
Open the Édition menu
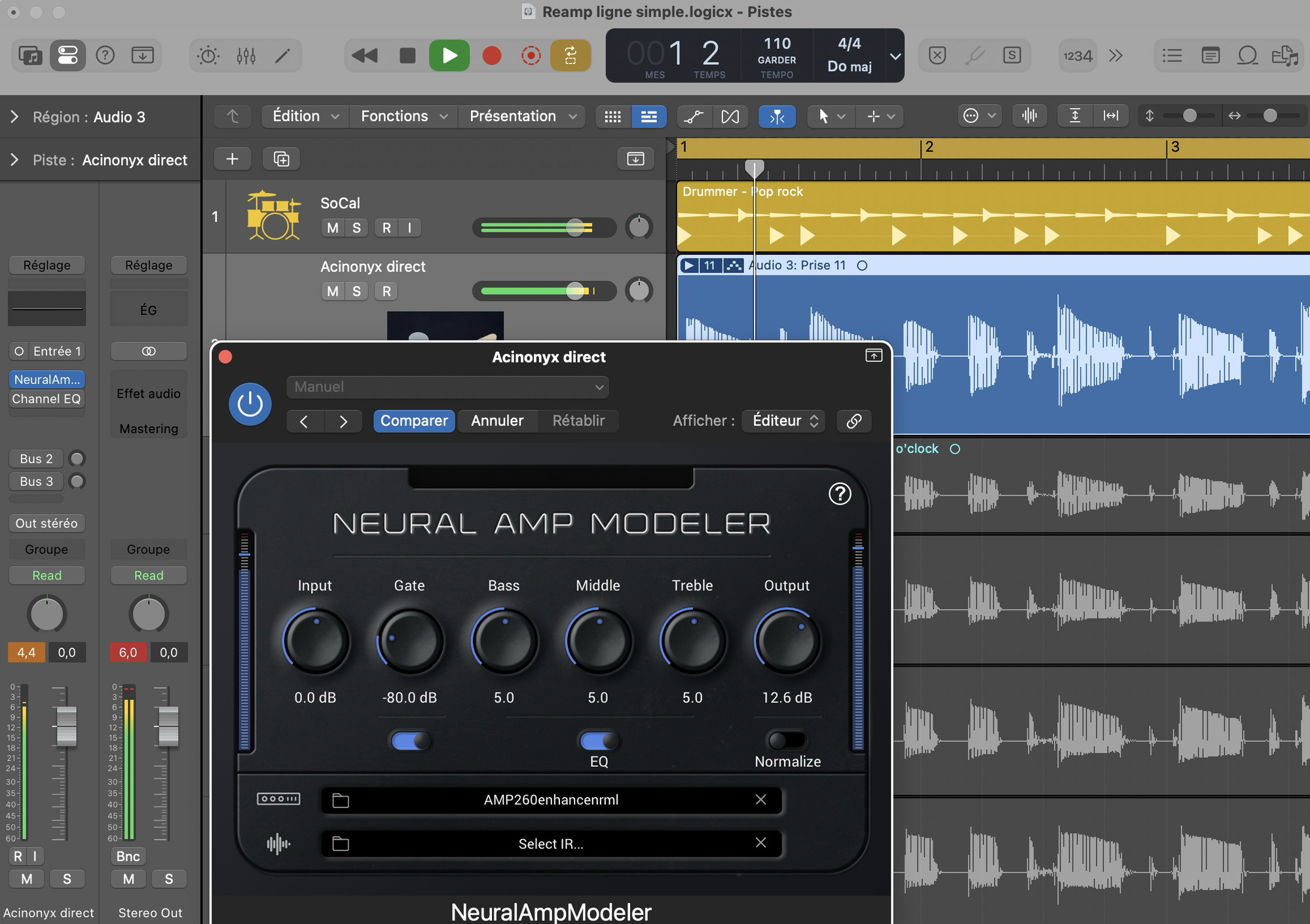click(305, 117)
